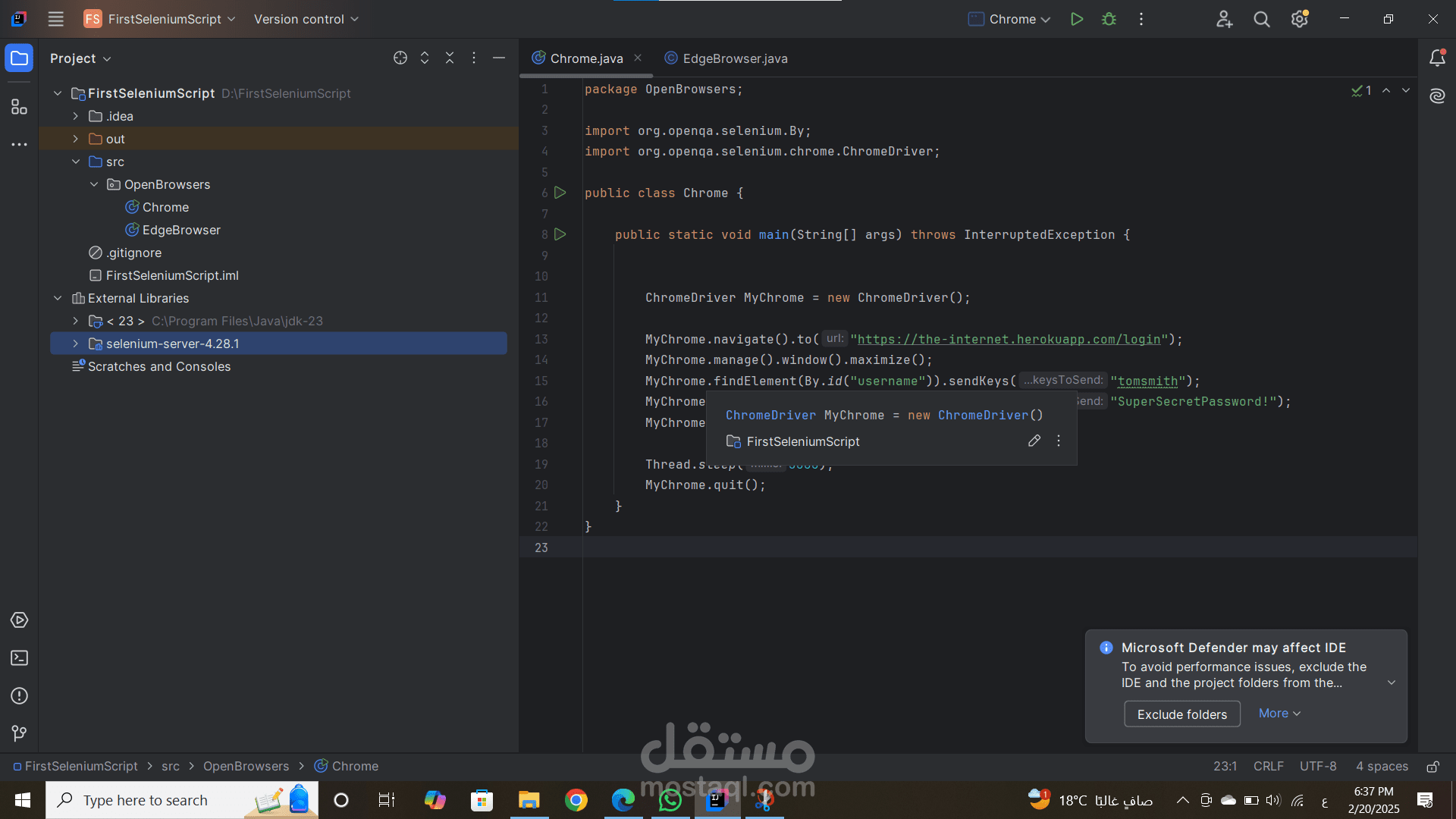Click run gutter icon beside main method
The height and width of the screenshot is (819, 1456).
(x=560, y=234)
